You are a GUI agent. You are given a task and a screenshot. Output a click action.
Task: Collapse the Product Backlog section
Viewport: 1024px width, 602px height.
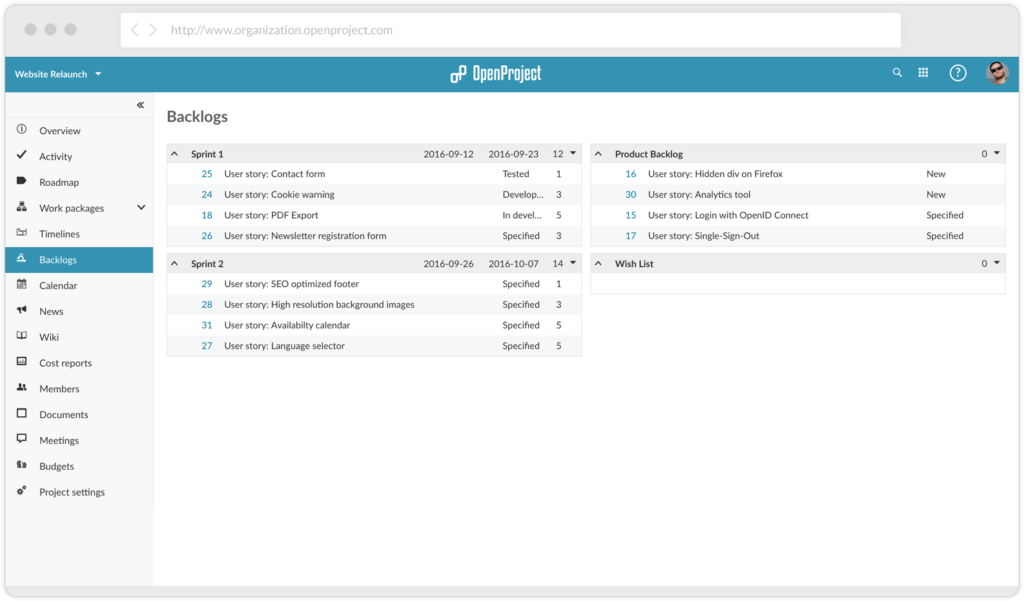pyautogui.click(x=598, y=154)
